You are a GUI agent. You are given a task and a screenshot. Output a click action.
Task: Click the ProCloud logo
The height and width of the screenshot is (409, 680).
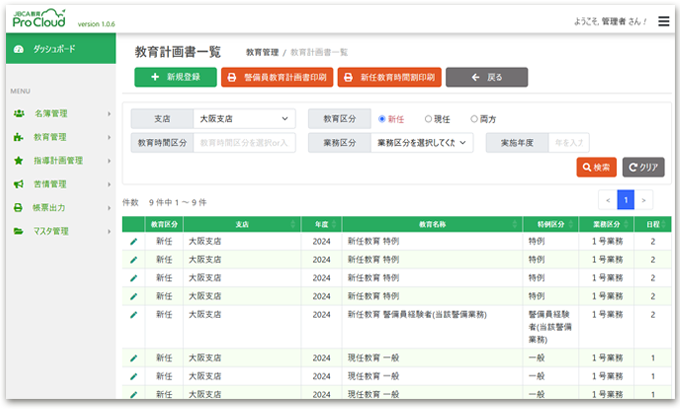[x=40, y=20]
